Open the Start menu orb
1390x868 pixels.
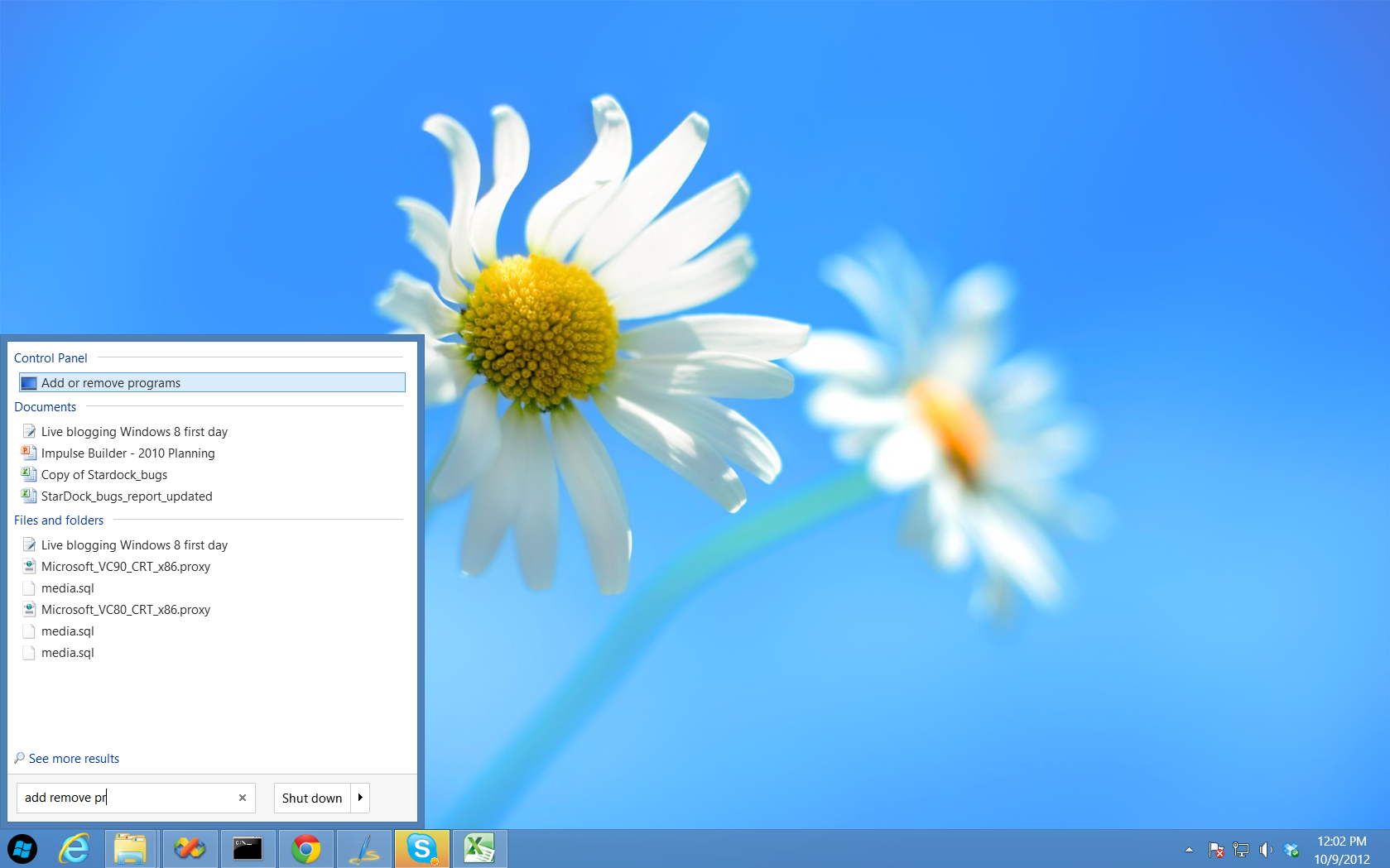[x=22, y=849]
